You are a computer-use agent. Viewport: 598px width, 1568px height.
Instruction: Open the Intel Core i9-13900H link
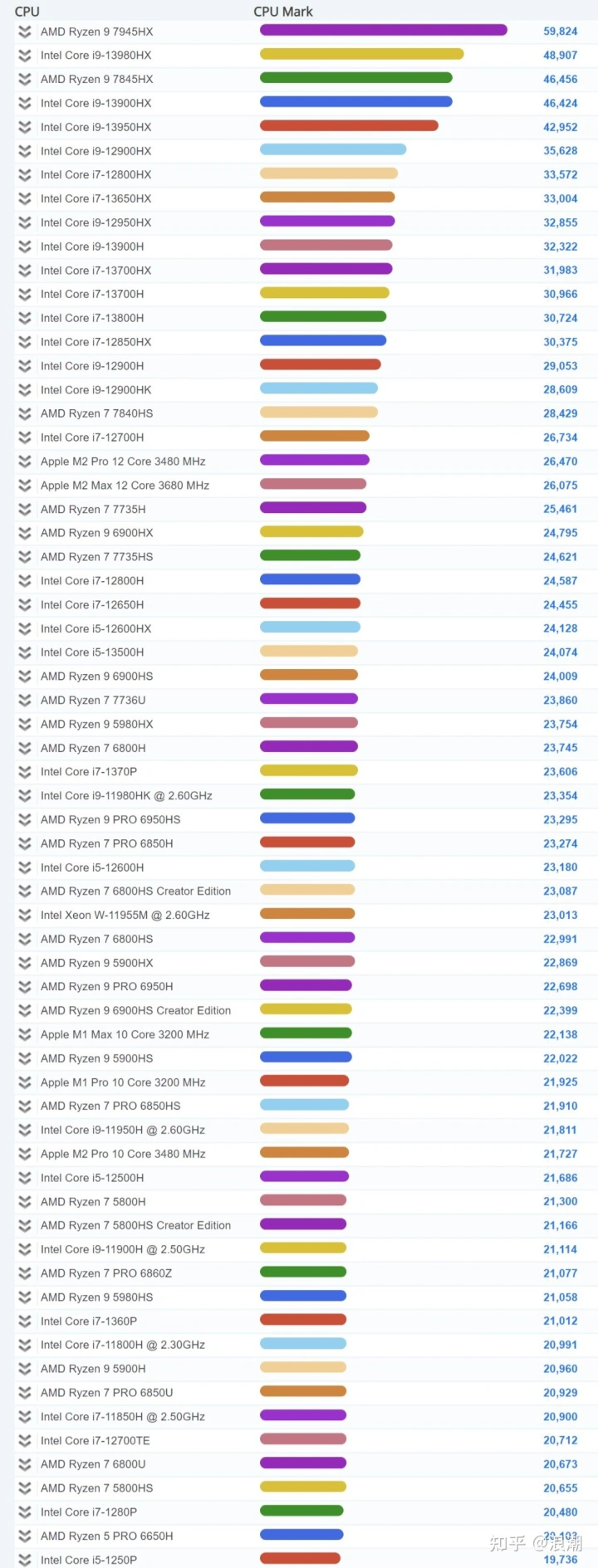coord(92,247)
